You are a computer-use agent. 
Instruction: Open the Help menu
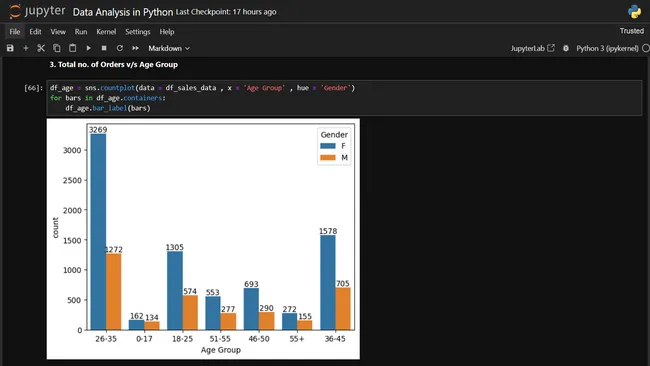pos(167,32)
